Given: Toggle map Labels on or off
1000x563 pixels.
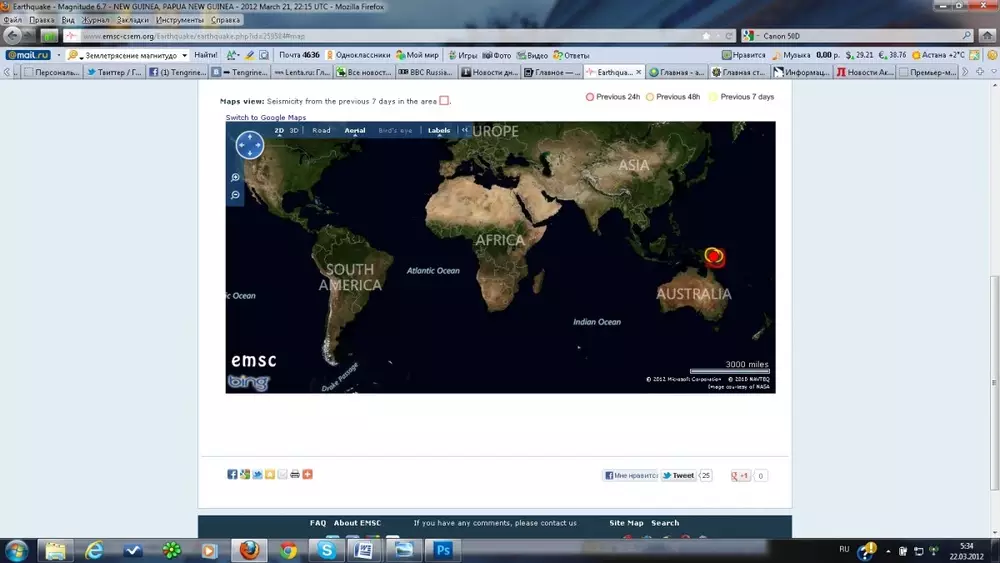Looking at the screenshot, I should tap(439, 131).
